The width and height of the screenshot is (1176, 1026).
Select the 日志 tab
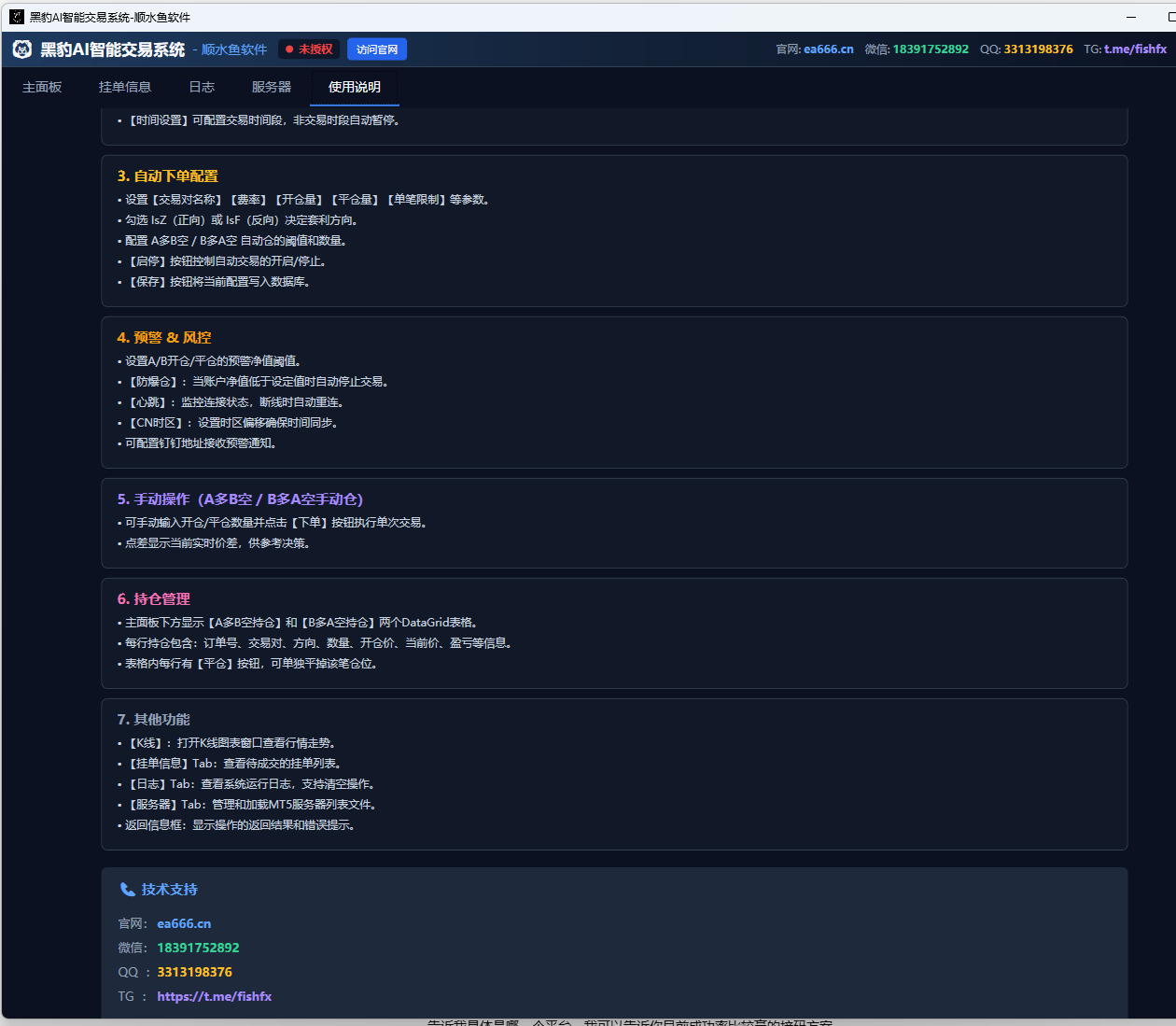point(202,87)
